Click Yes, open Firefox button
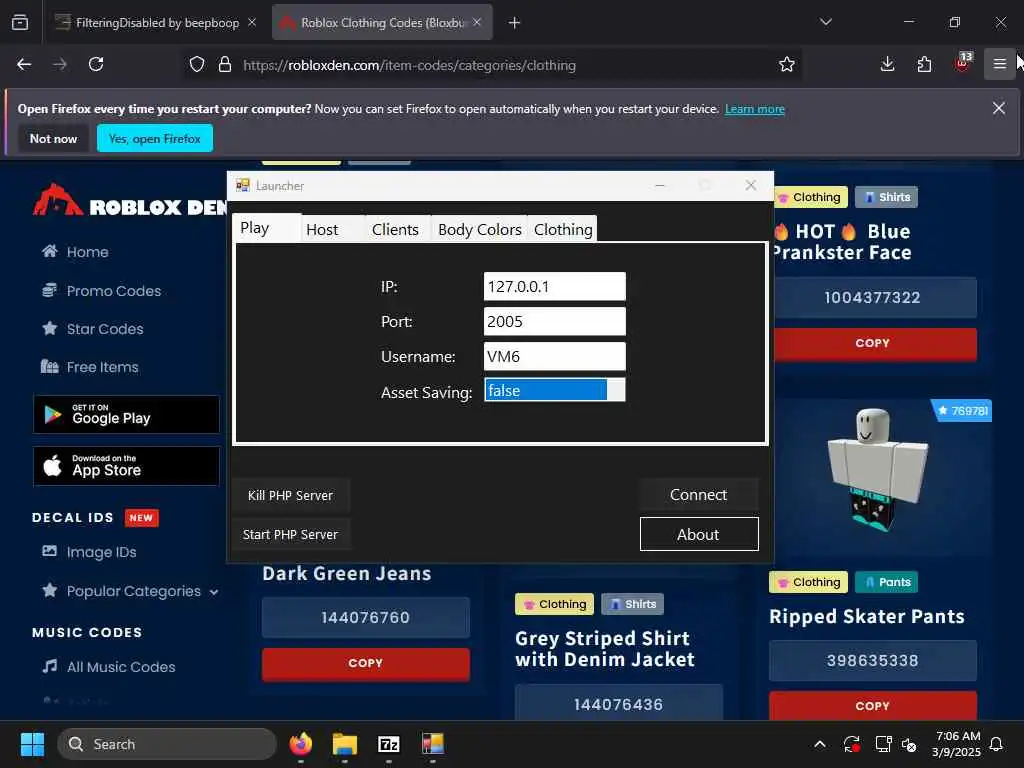This screenshot has height=768, width=1024. pyautogui.click(x=155, y=138)
